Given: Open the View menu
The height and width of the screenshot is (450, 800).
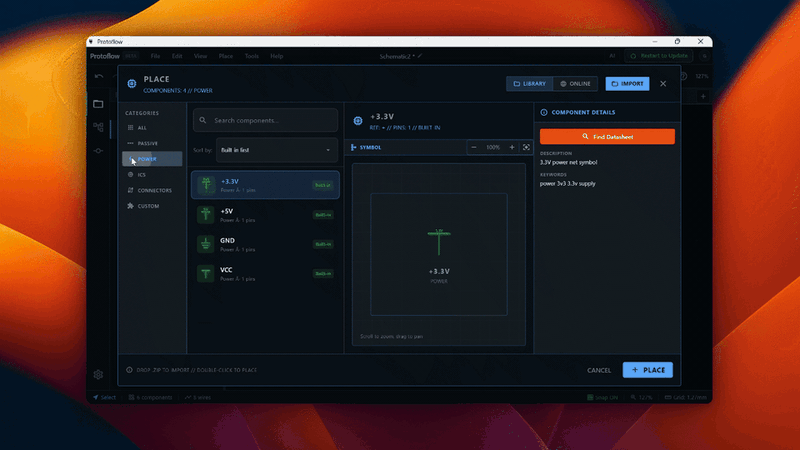Looking at the screenshot, I should (200, 56).
